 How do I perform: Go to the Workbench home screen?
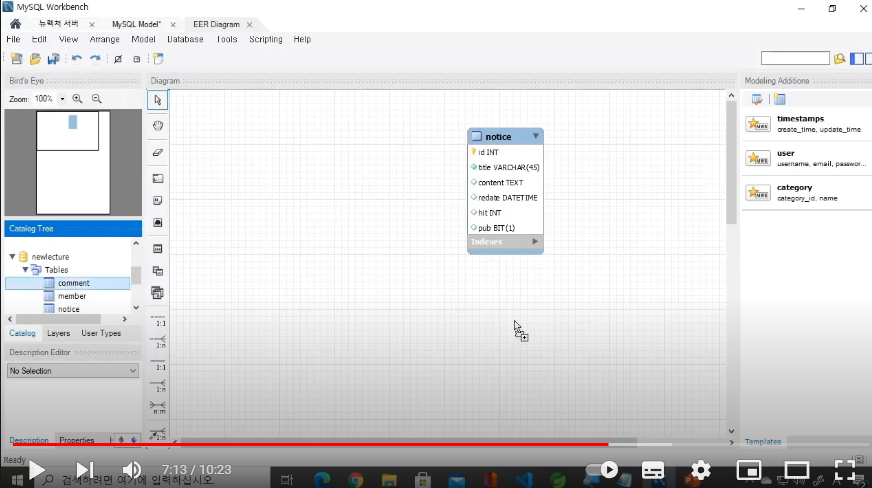[16, 24]
